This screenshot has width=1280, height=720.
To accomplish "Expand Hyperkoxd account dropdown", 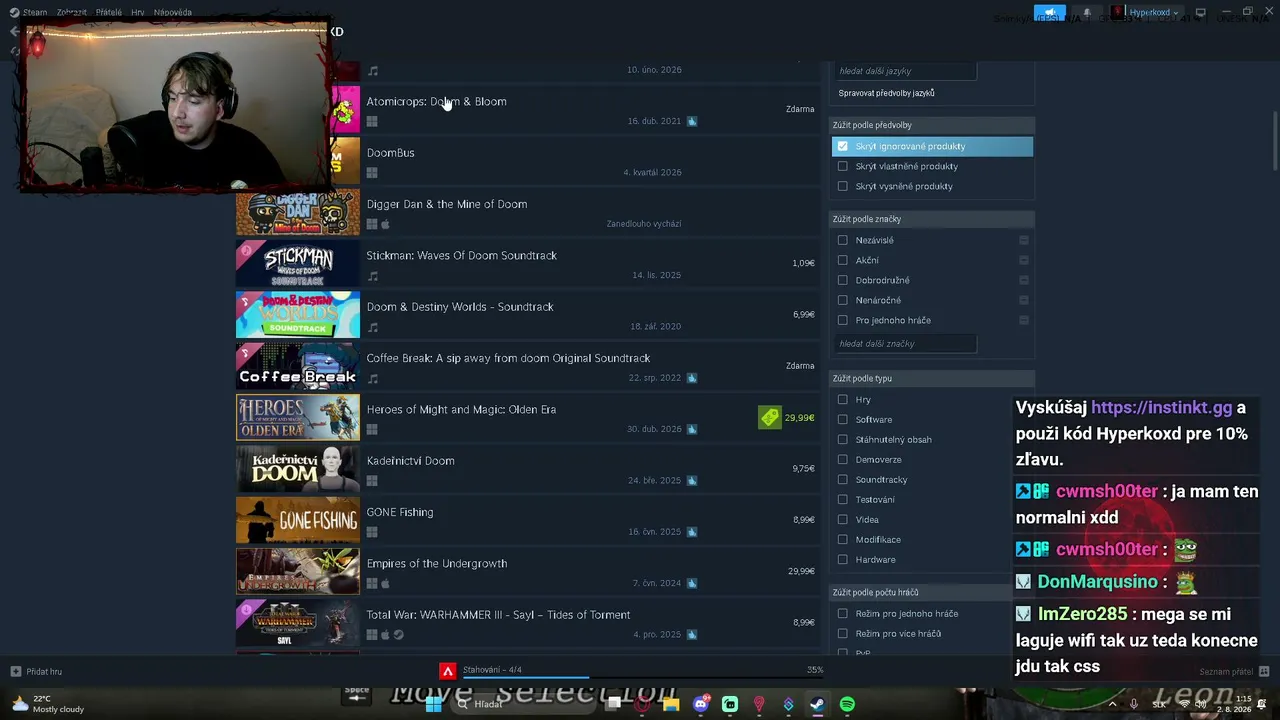I will pos(1147,13).
